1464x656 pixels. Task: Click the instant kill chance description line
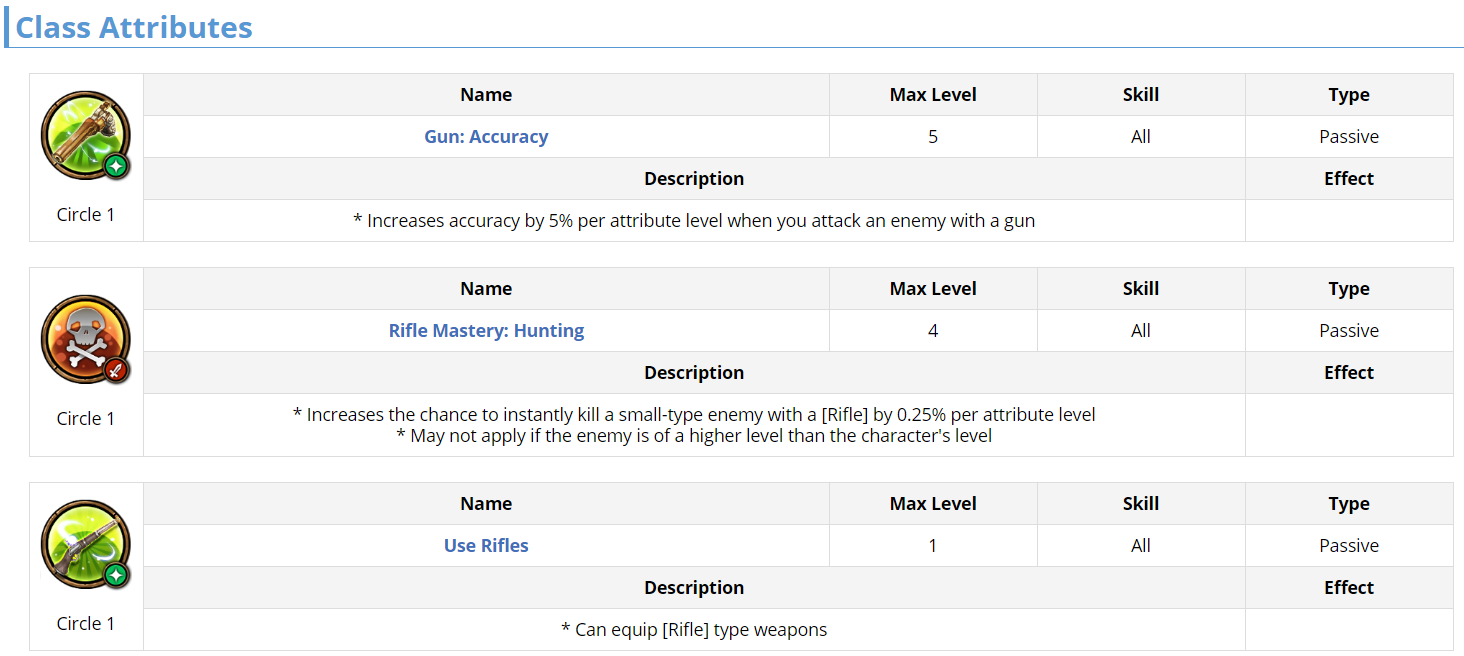[x=694, y=414]
